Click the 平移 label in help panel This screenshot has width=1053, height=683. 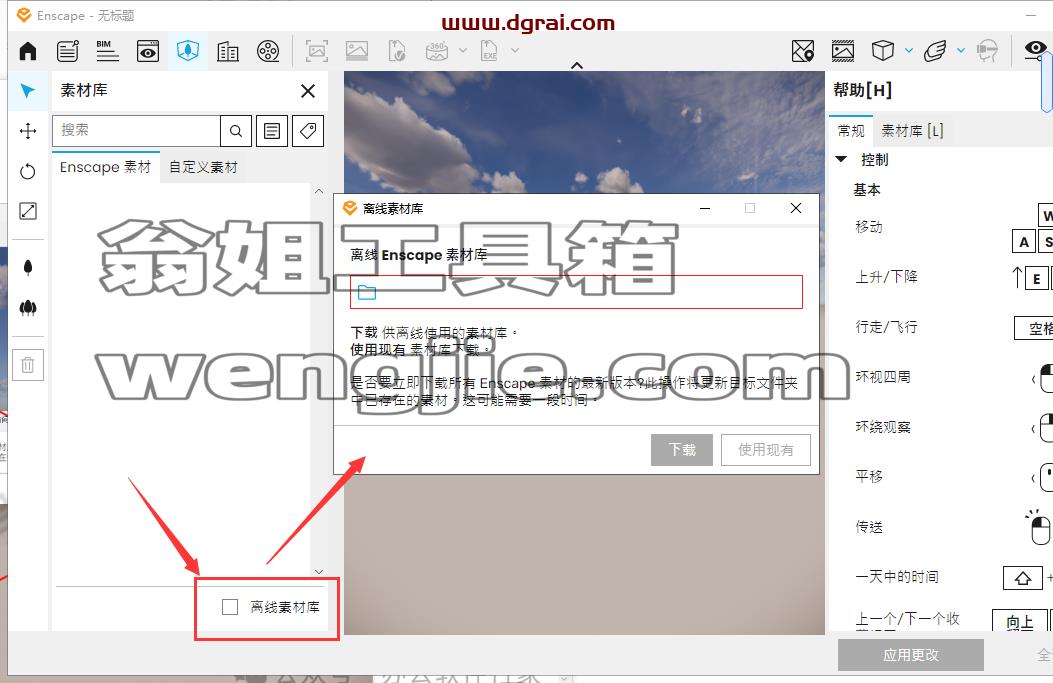click(869, 476)
